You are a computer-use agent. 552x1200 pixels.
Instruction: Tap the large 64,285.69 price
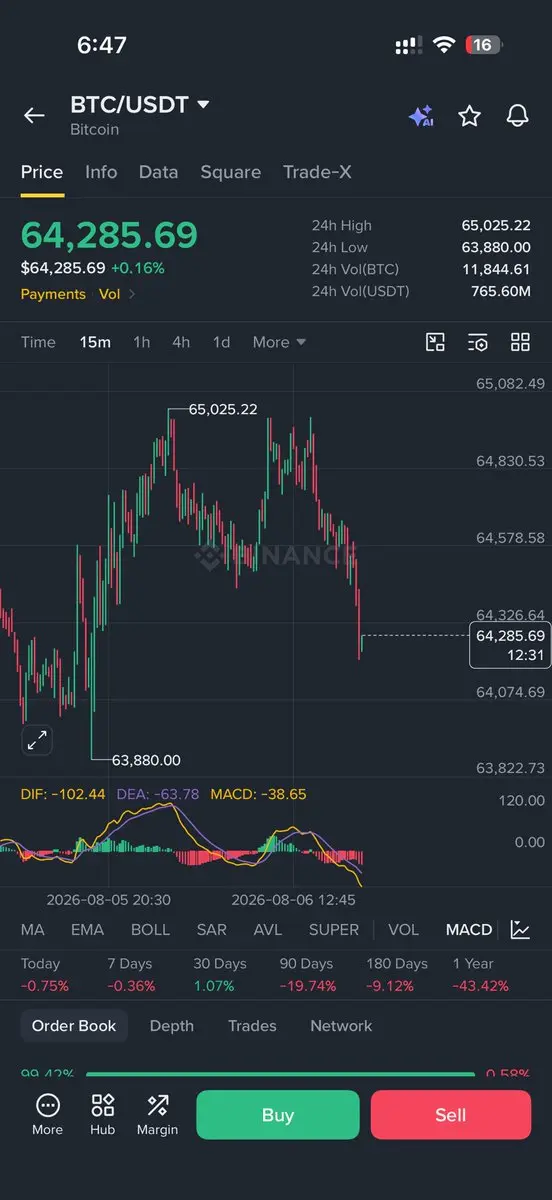point(110,235)
